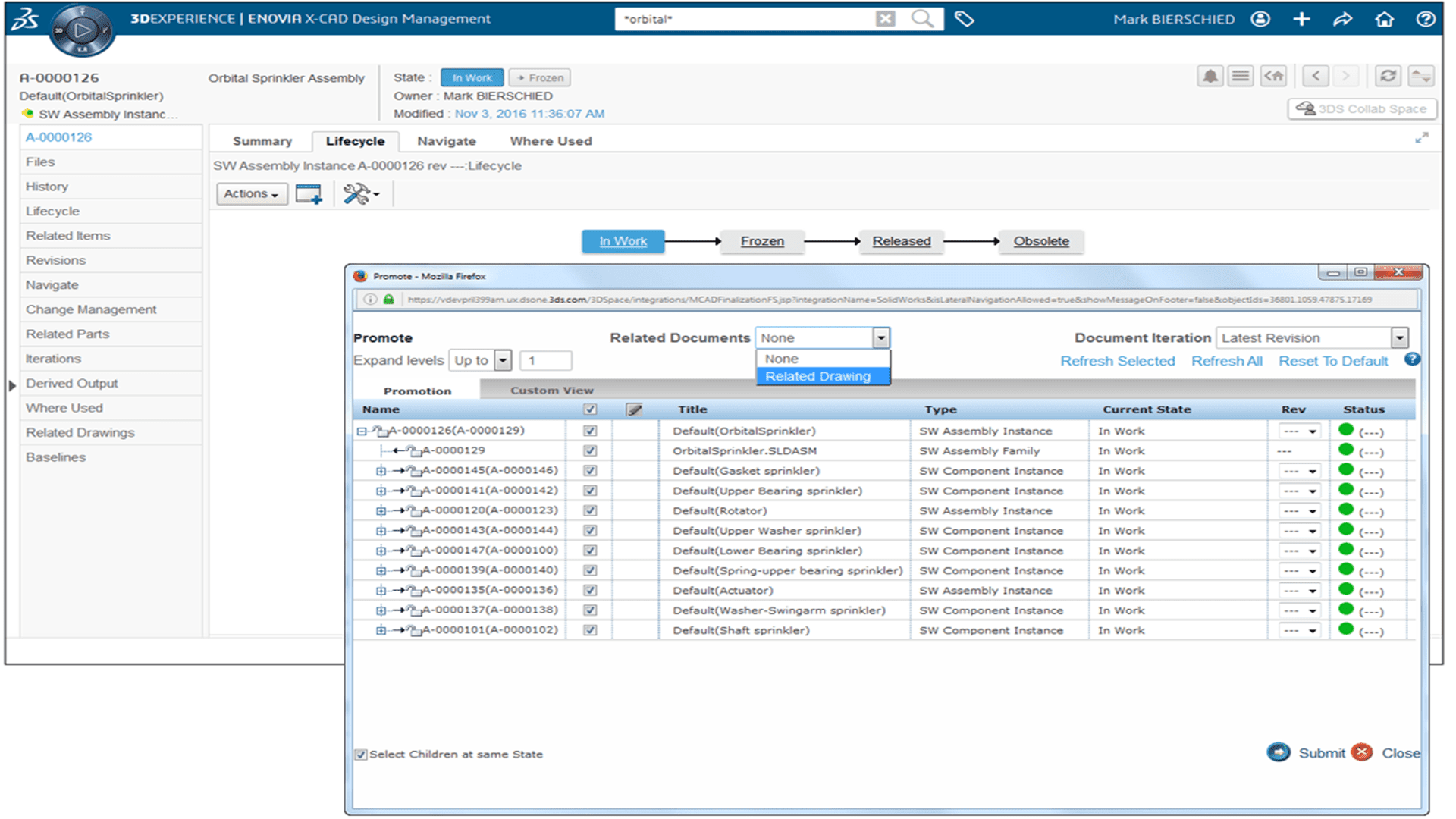
Task: Click the add window toolbar icon
Action: [309, 195]
